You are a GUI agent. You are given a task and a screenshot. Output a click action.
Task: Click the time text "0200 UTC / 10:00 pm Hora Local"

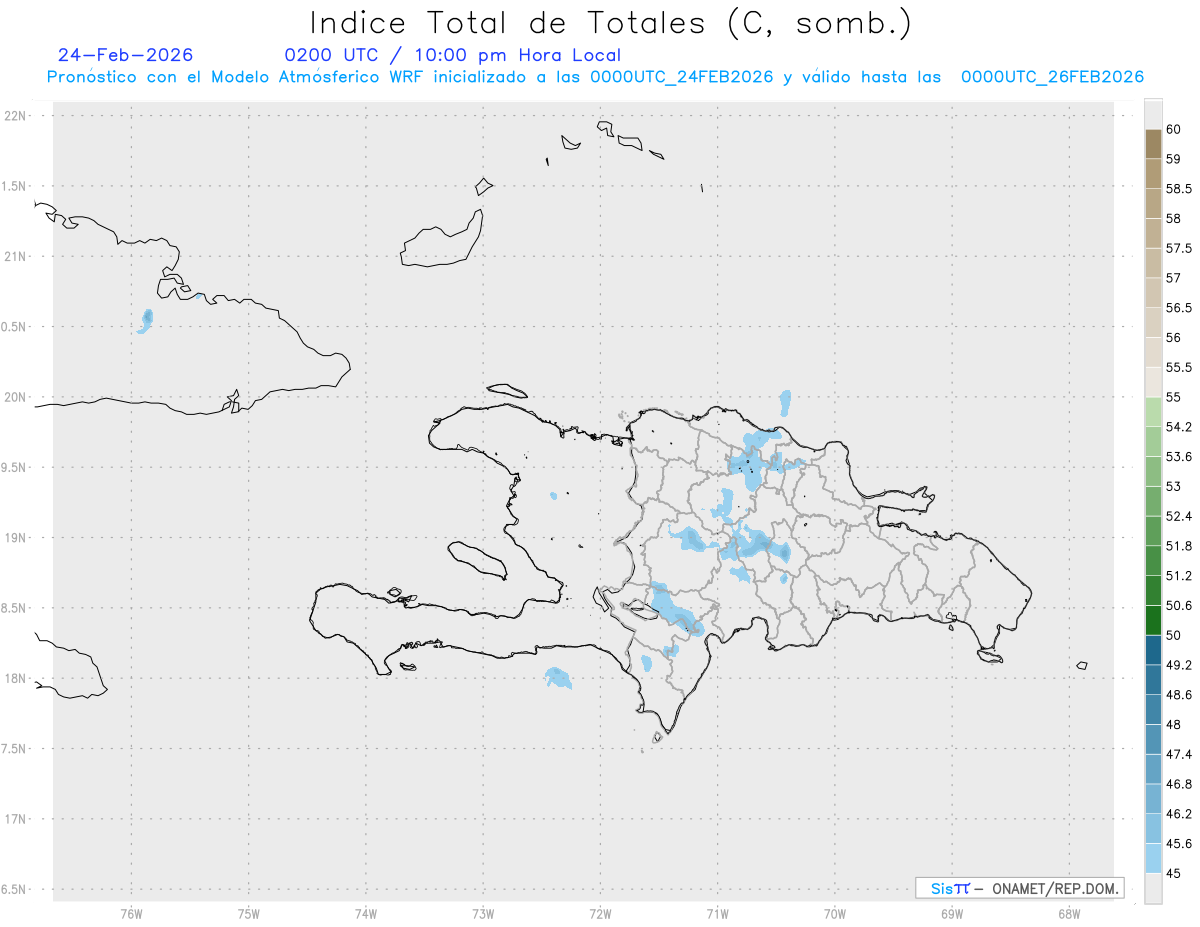452,56
